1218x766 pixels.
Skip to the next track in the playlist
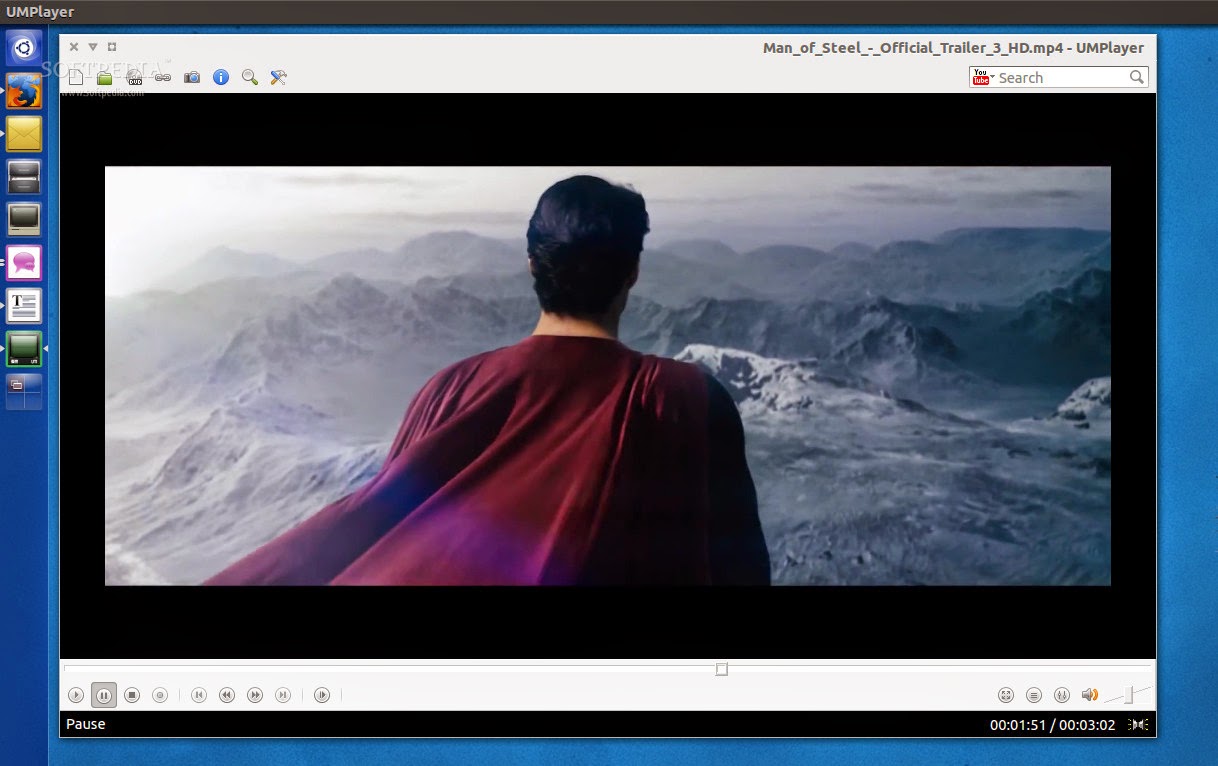283,695
